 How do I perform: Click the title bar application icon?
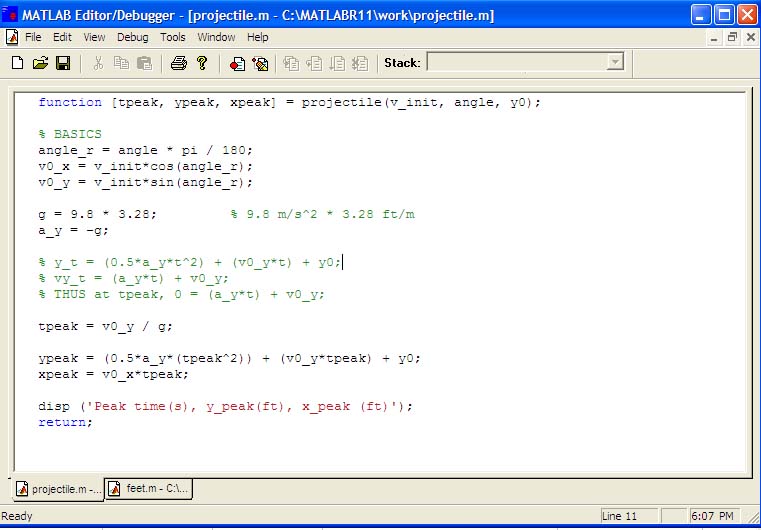pyautogui.click(x=10, y=15)
